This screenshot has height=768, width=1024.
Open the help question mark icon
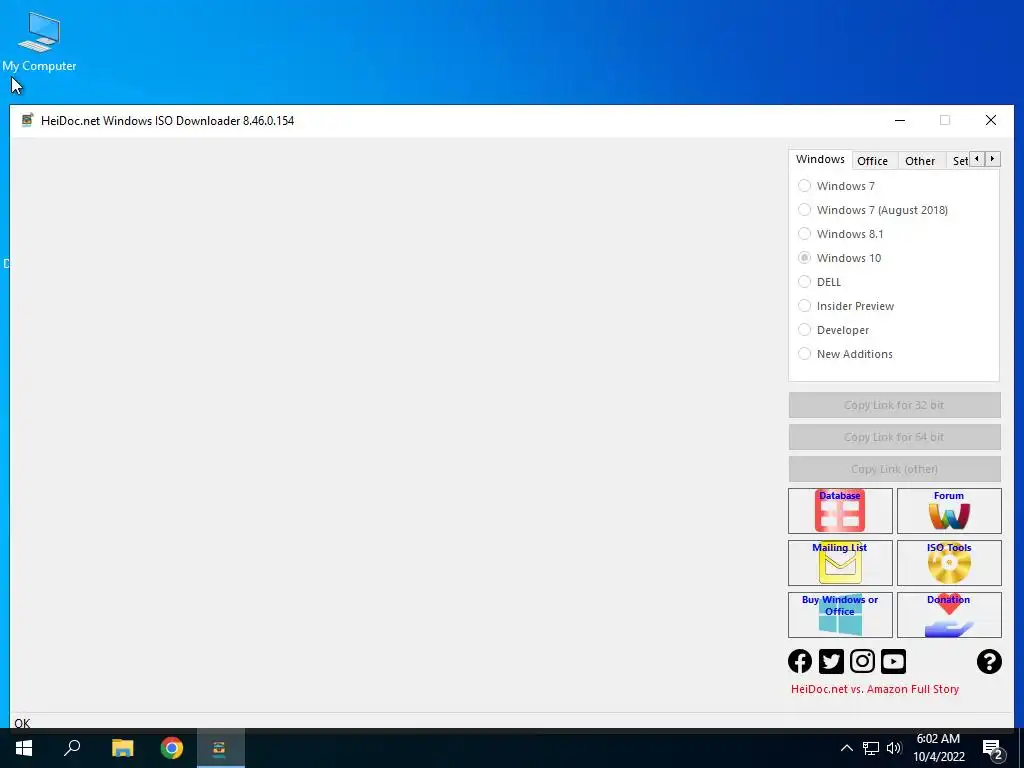(x=989, y=661)
